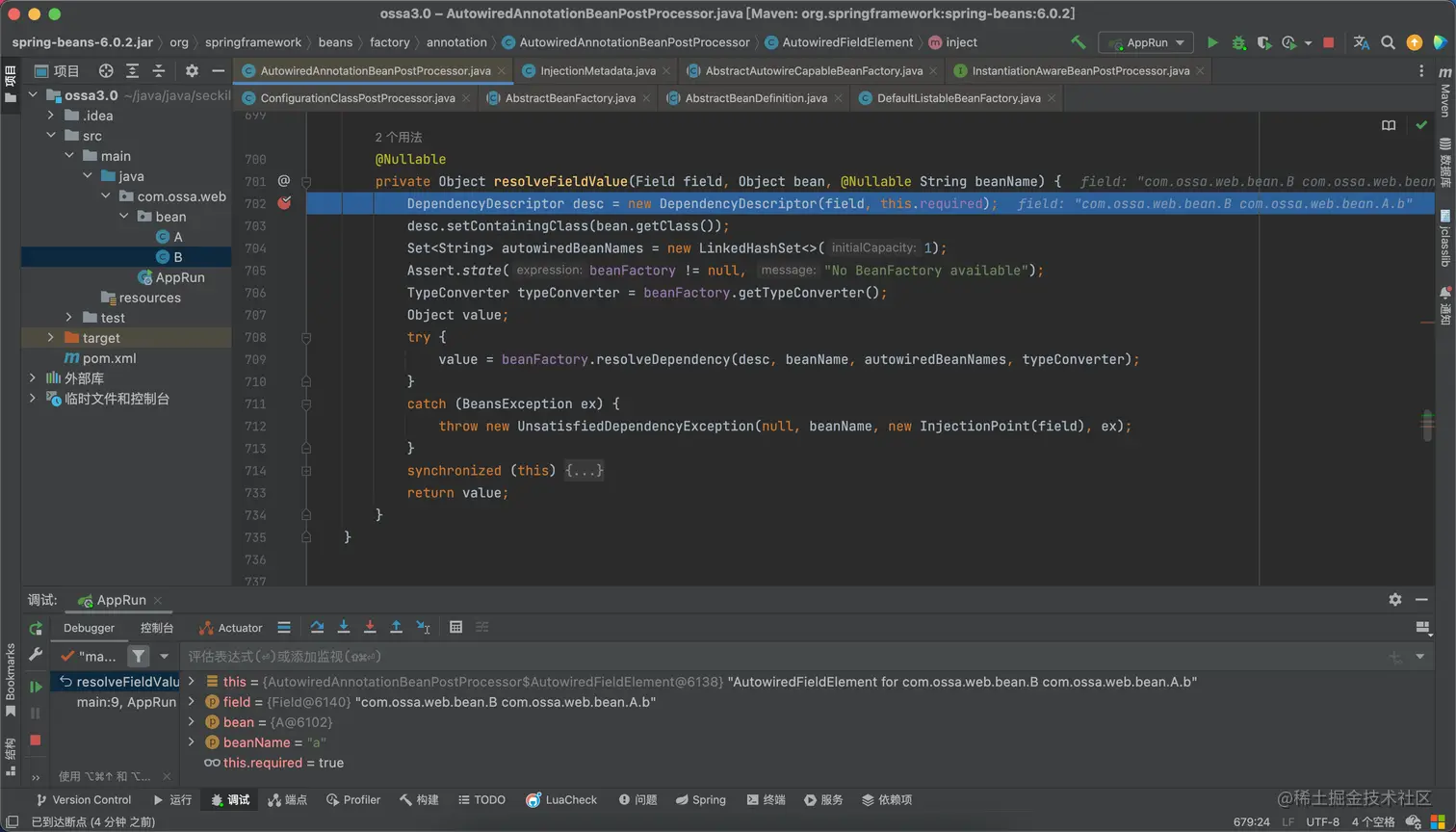This screenshot has width=1456, height=832.
Task: Collapse all icon in project panel header
Action: 159,70
